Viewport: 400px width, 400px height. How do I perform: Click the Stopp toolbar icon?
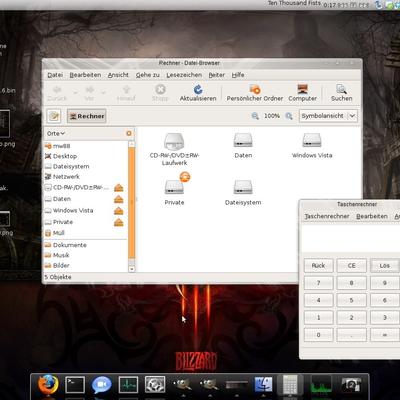click(160, 93)
